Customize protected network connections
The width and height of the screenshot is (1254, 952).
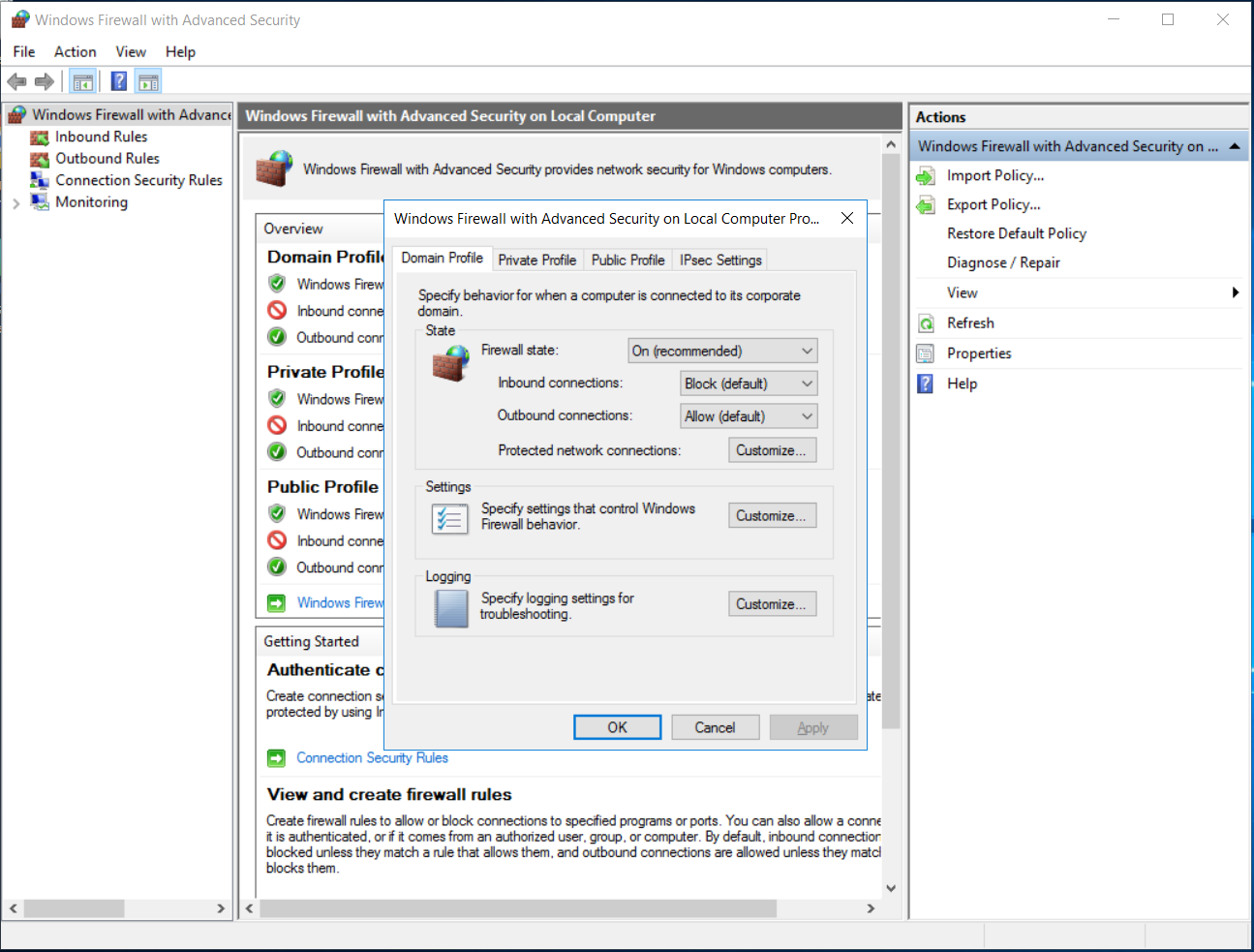(x=772, y=450)
